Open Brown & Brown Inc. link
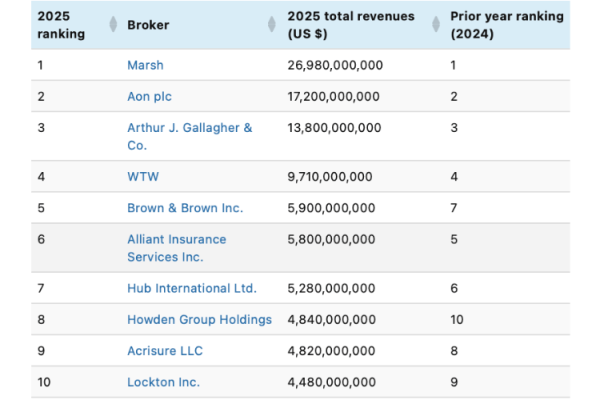 pyautogui.click(x=185, y=208)
